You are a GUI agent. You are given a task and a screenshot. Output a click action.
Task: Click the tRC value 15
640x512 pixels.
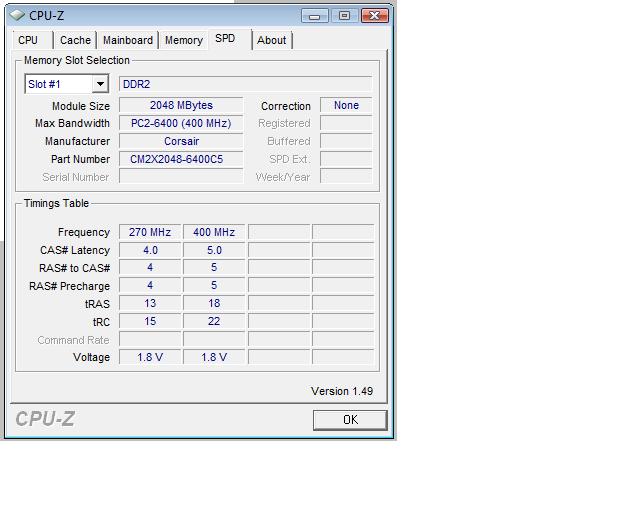tap(150, 321)
